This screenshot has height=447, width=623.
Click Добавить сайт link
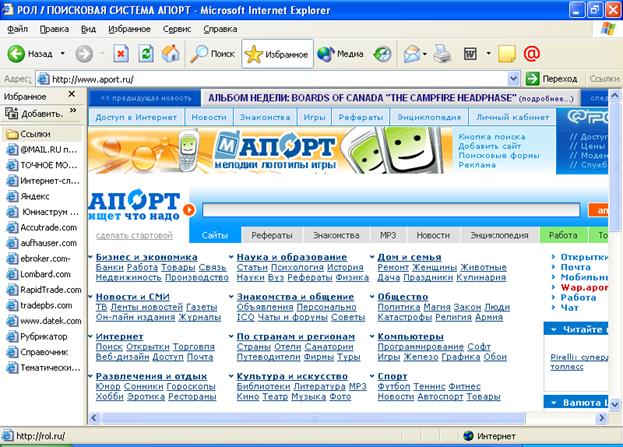click(490, 146)
